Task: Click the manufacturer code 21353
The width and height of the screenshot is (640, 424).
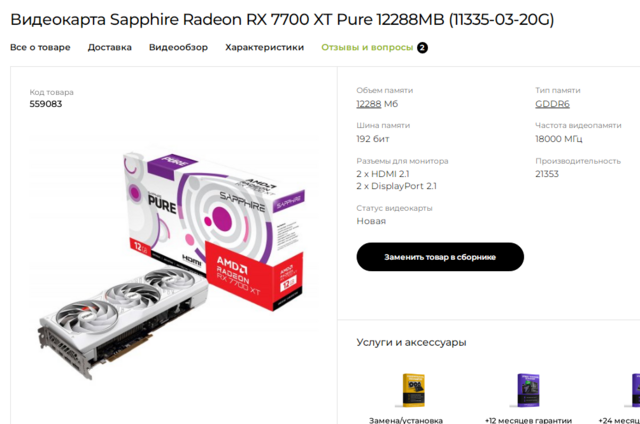Action: click(547, 174)
